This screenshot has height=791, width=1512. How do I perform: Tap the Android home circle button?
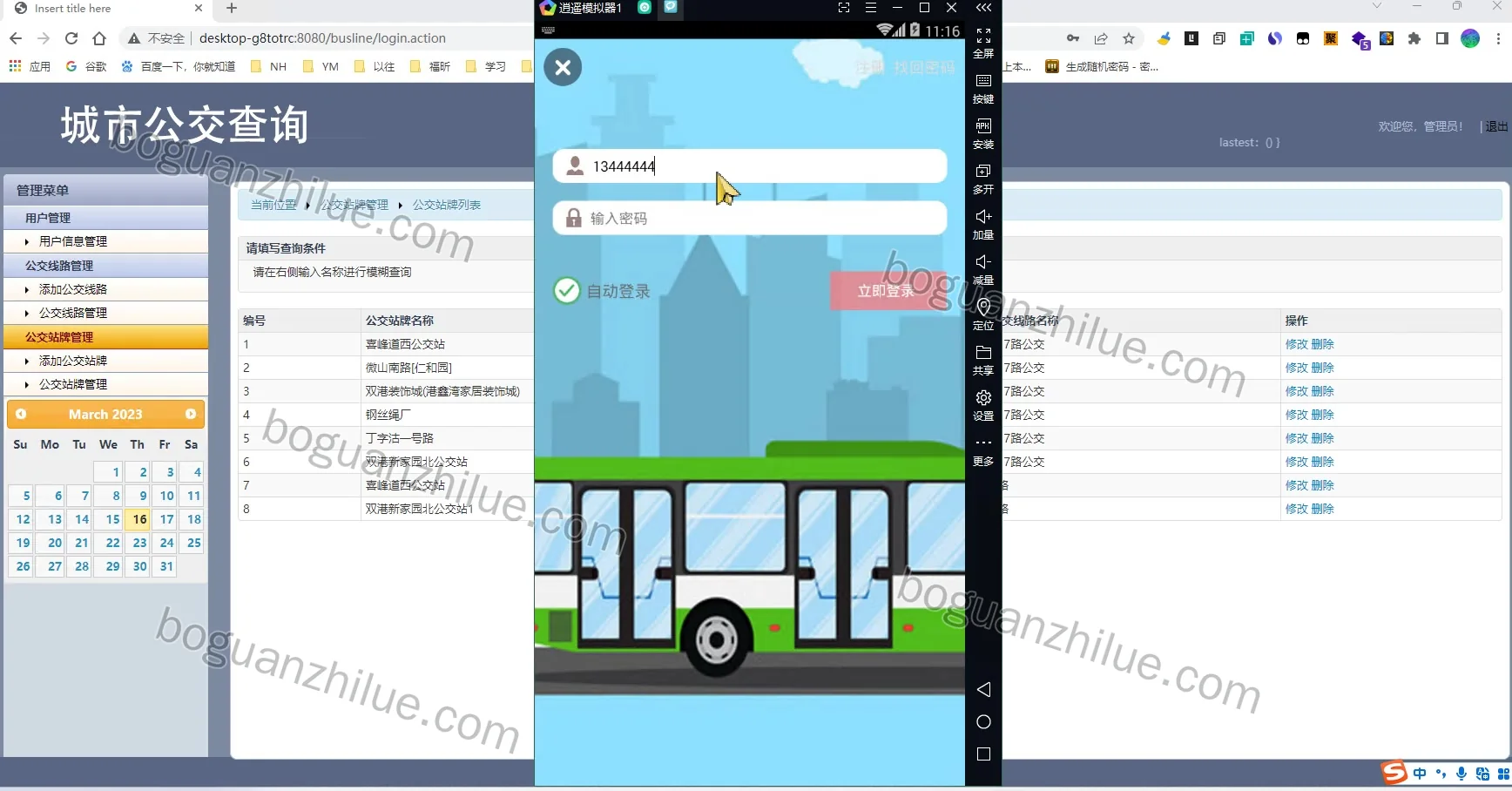tap(983, 721)
